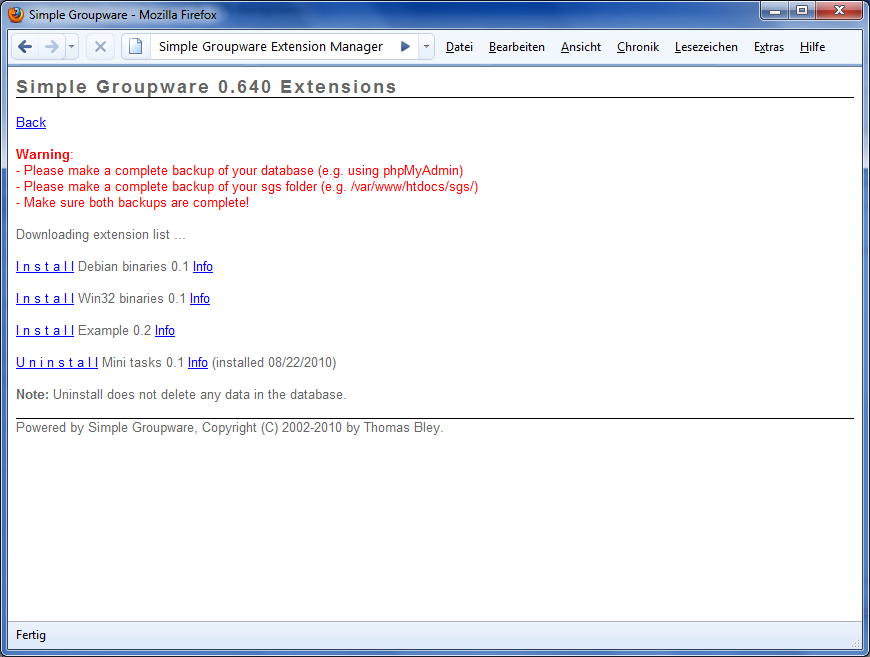Open the Bearbeiten menu

click(517, 47)
